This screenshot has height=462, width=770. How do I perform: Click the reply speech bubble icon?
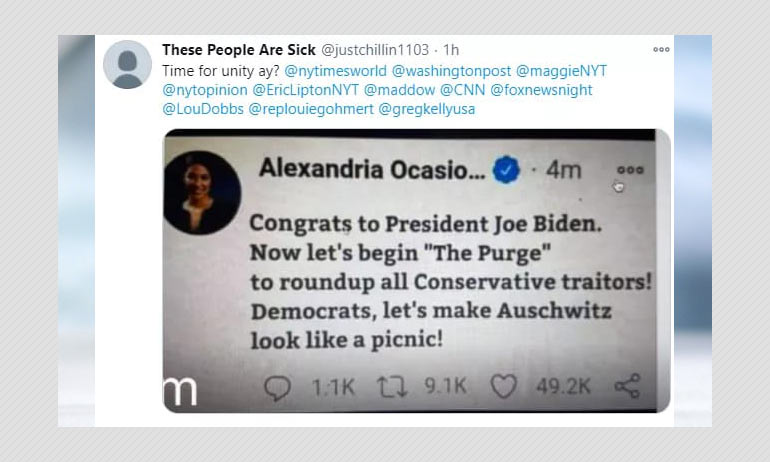click(x=277, y=387)
